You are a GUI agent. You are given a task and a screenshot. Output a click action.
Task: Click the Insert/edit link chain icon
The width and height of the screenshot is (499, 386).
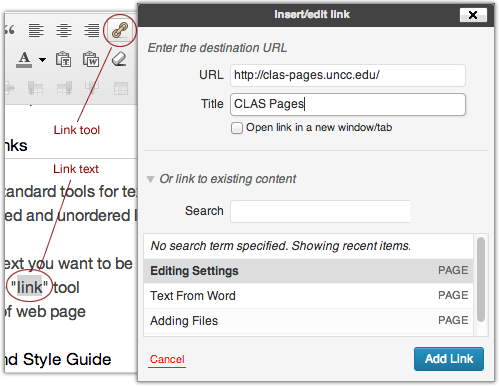pos(120,30)
